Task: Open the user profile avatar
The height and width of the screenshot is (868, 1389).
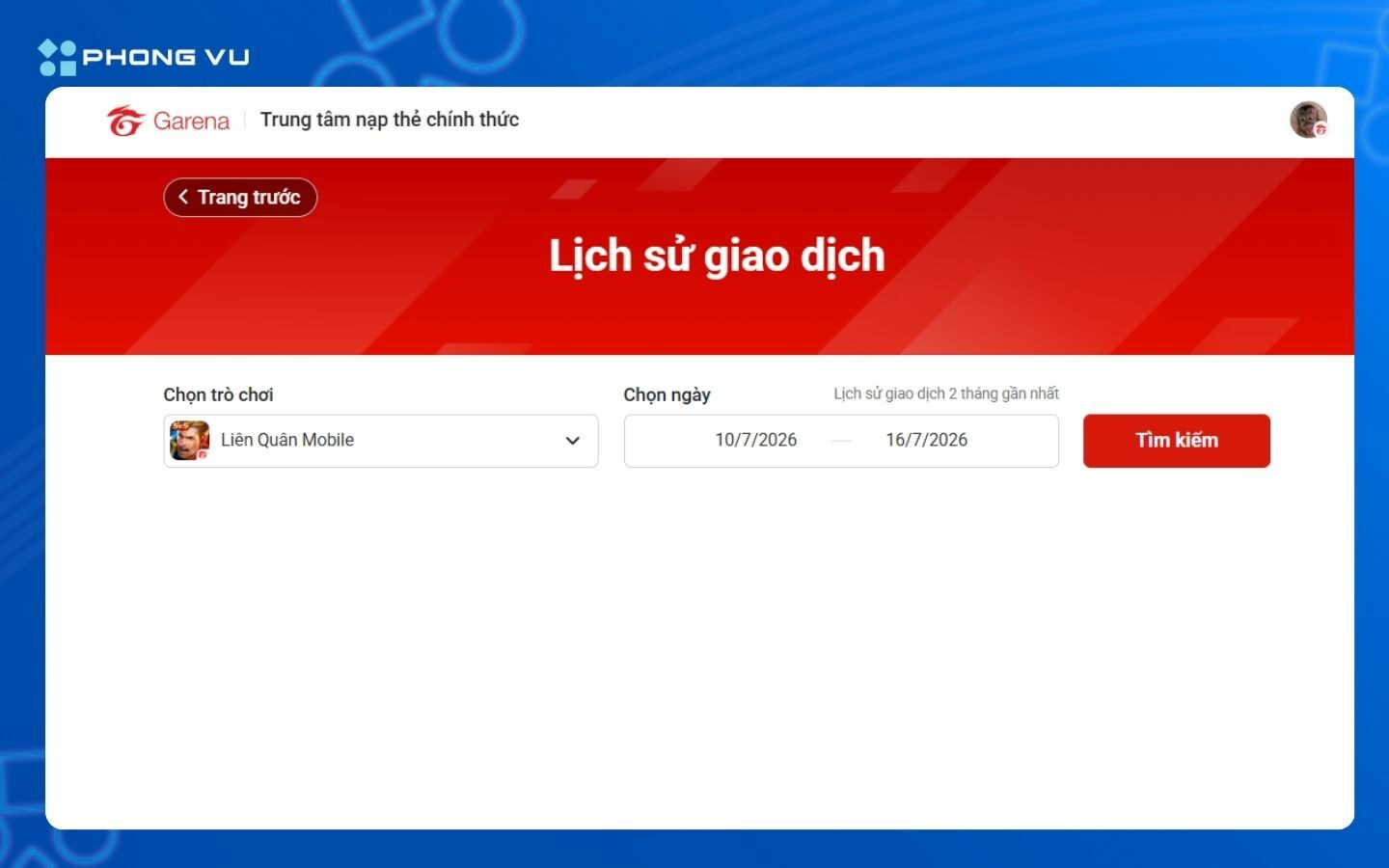Action: point(1308,120)
